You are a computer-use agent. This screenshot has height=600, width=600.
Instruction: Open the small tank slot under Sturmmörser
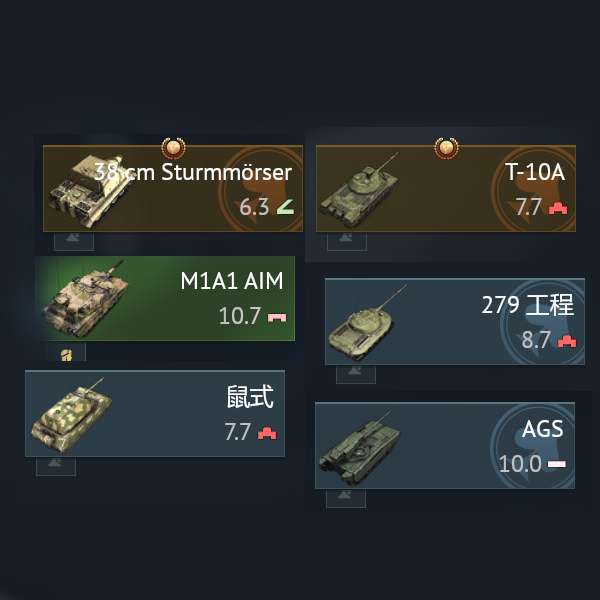(x=74, y=241)
